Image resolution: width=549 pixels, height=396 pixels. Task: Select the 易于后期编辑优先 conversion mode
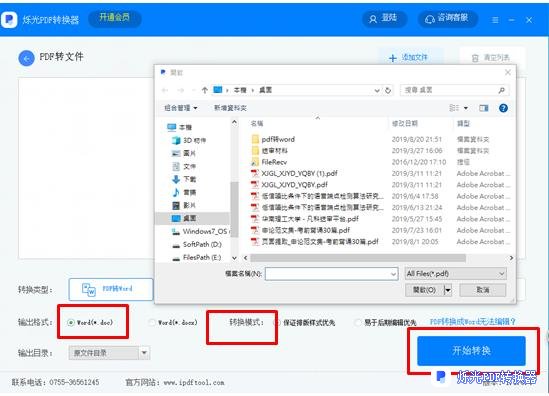click(357, 322)
